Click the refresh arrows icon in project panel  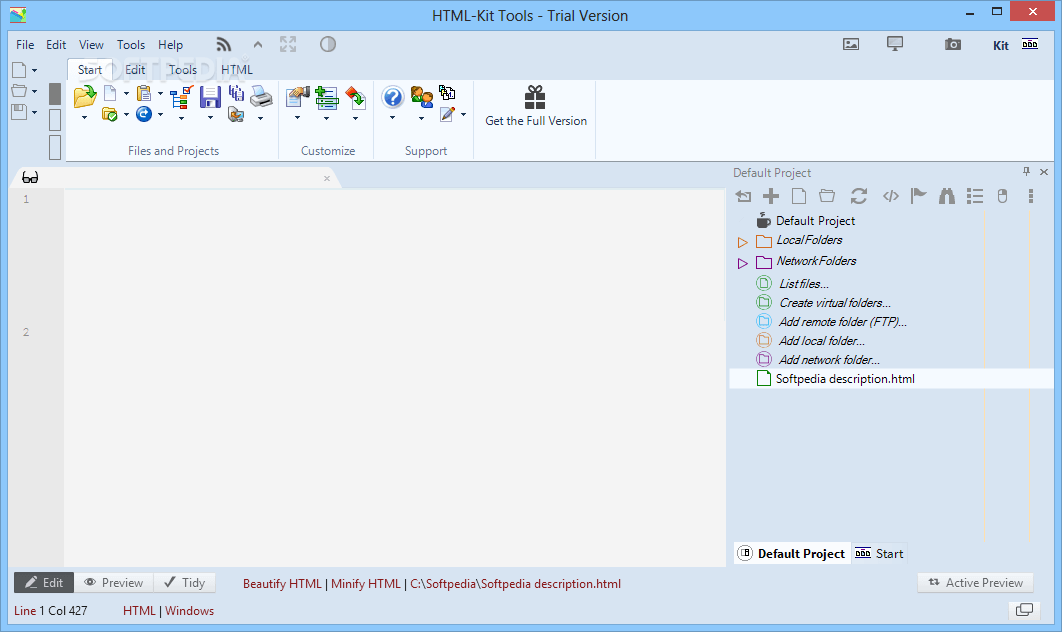click(859, 196)
